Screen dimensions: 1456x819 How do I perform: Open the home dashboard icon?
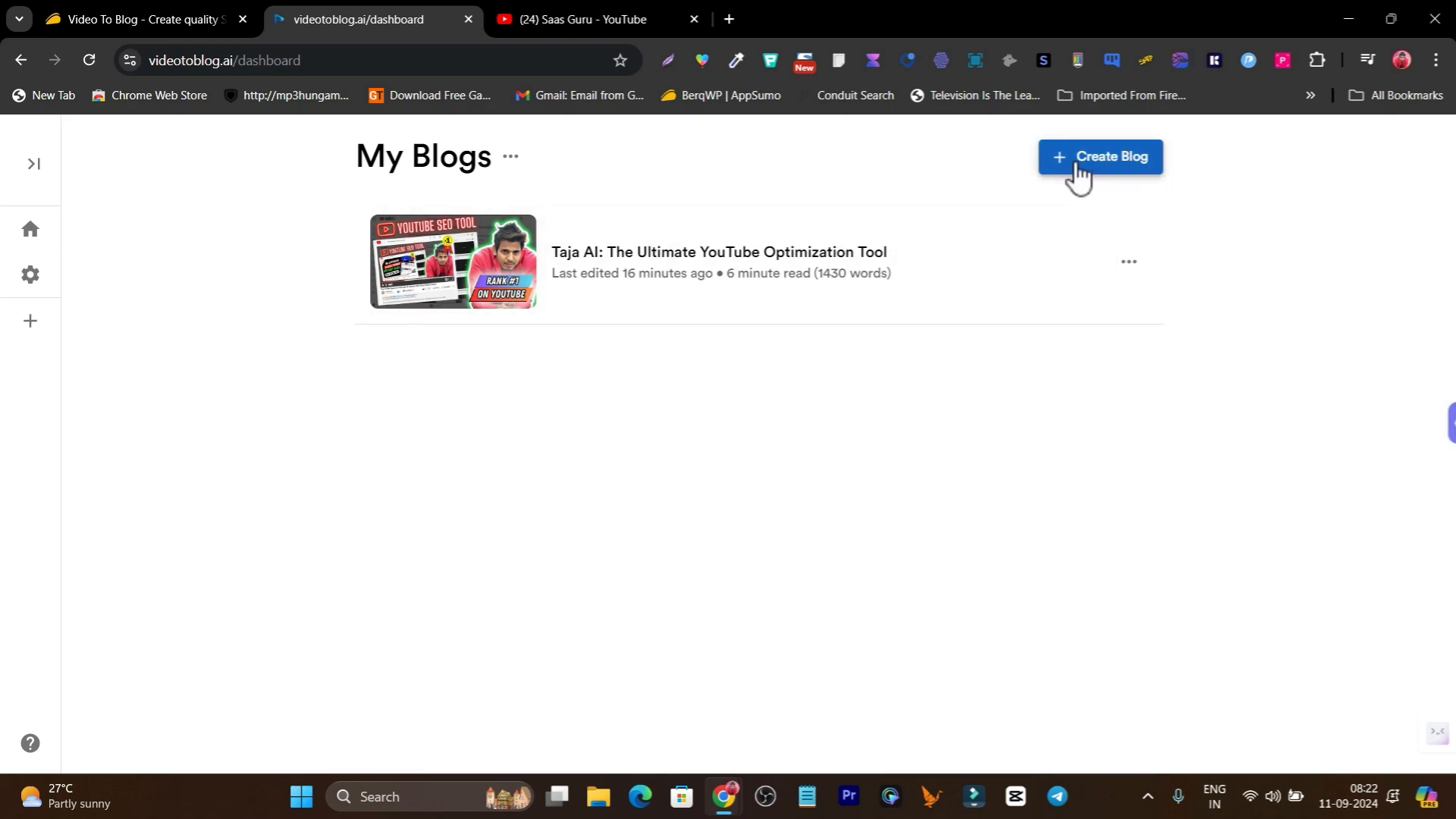(x=31, y=229)
